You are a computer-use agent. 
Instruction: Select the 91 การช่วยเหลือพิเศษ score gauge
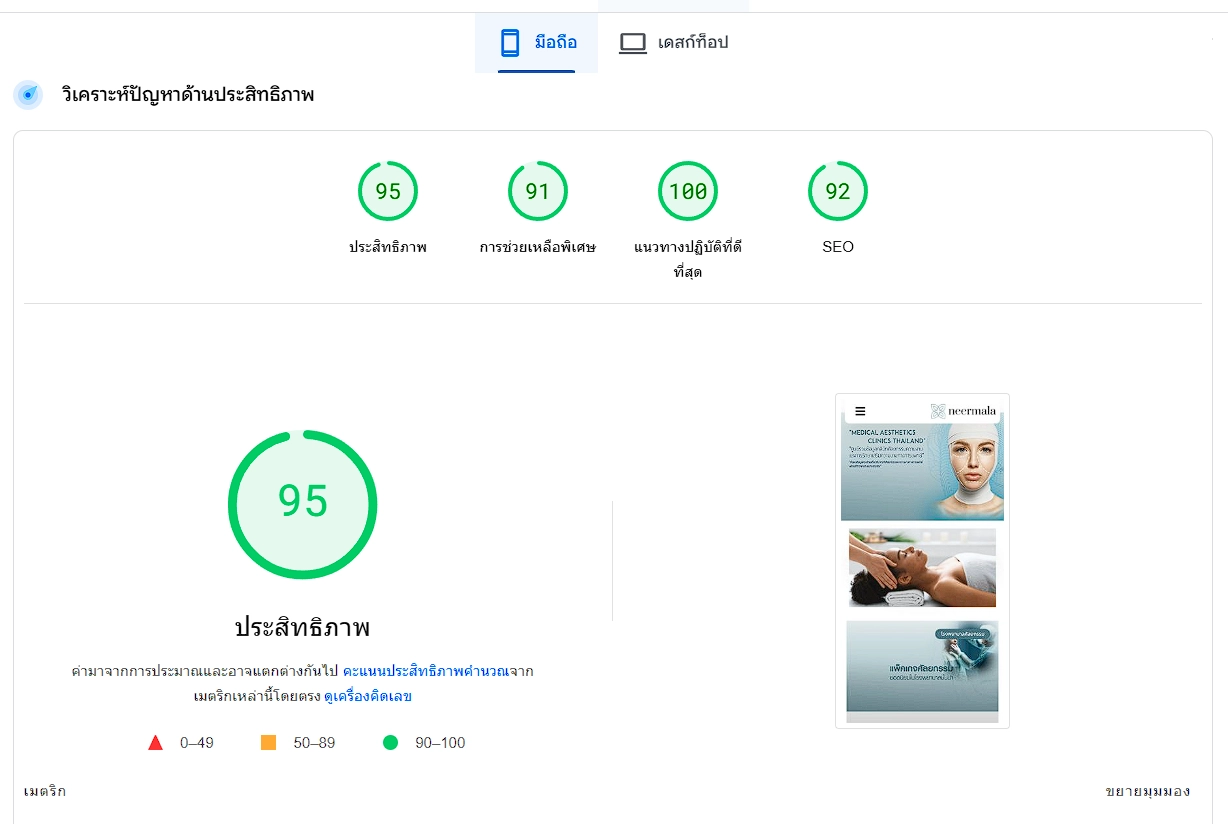(x=538, y=191)
